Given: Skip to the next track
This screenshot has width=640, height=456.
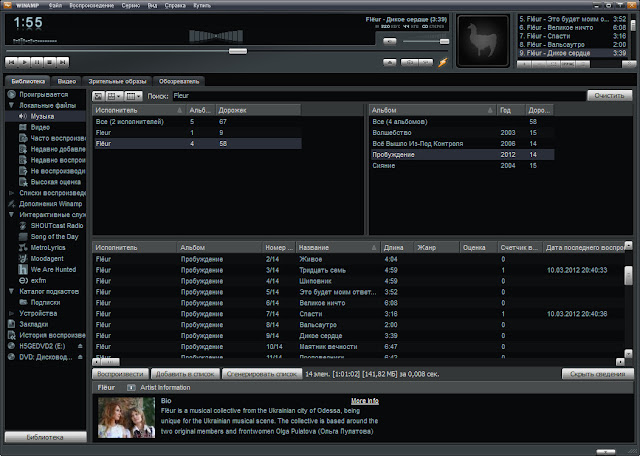Looking at the screenshot, I should click(62, 62).
